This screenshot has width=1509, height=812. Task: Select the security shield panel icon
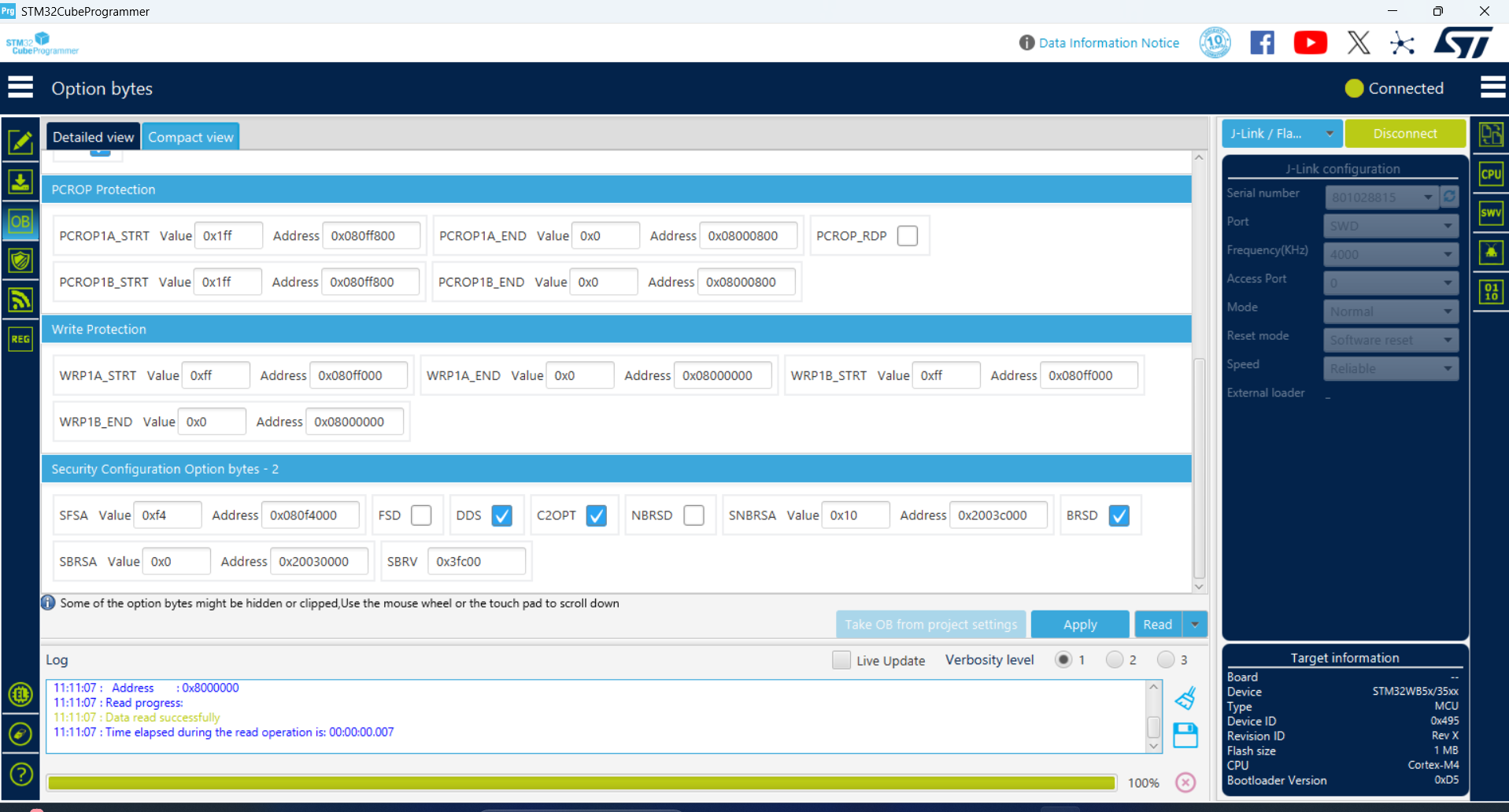pos(21,260)
